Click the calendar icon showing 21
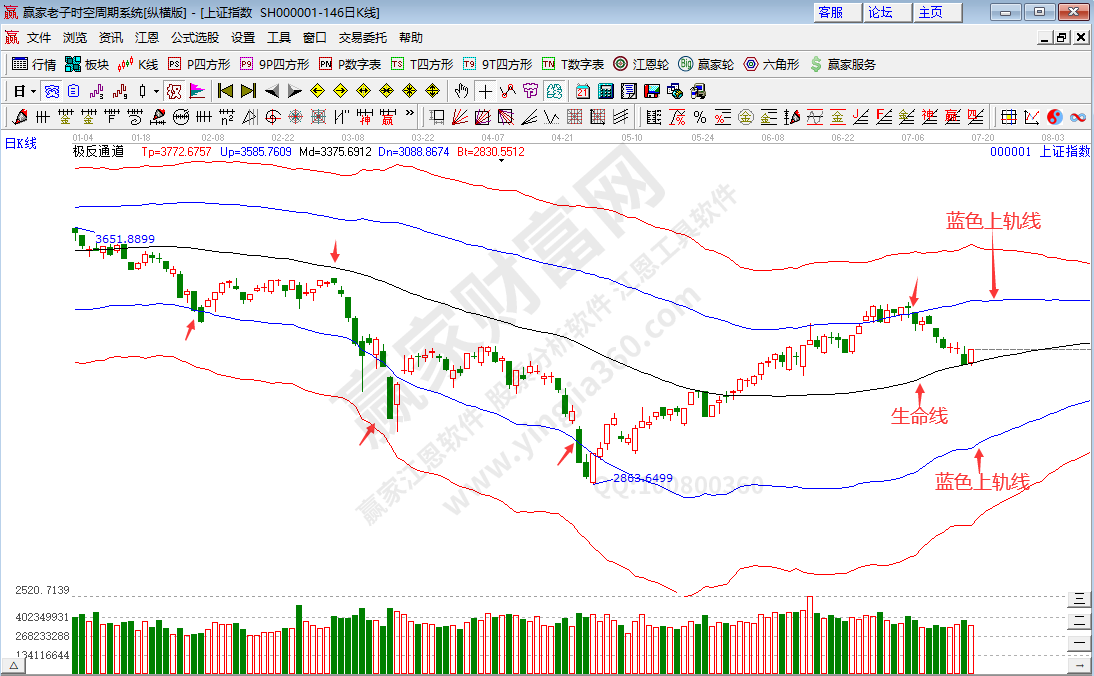This screenshot has height=676, width=1094. point(583,91)
